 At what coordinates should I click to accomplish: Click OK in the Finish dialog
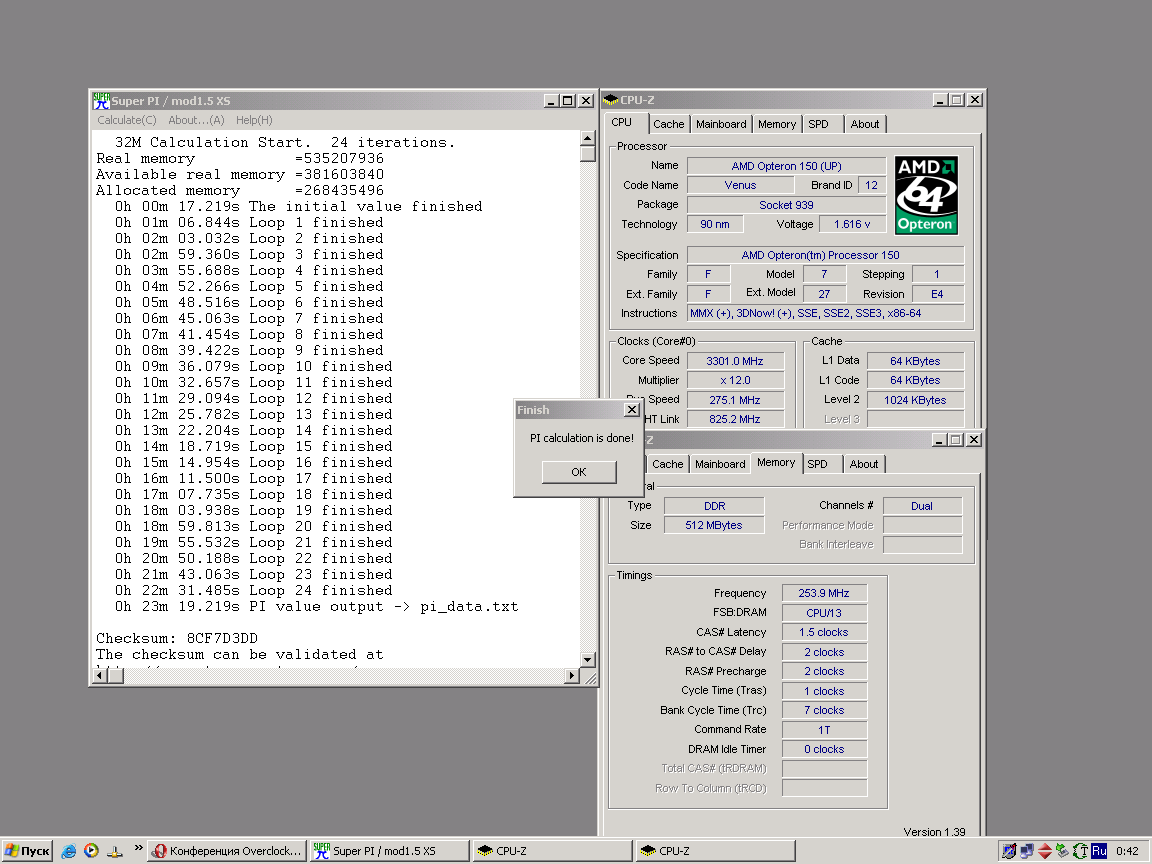tap(579, 472)
